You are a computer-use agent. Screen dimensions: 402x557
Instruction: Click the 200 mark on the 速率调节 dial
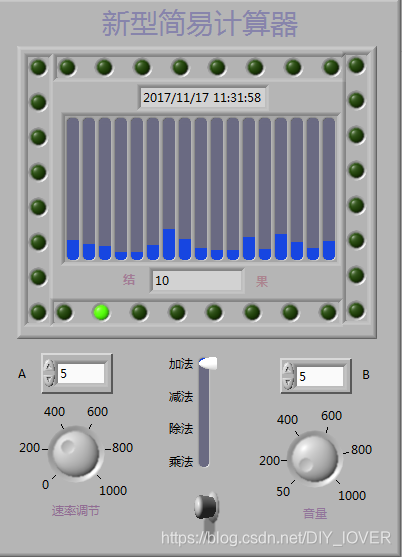tap(29, 448)
